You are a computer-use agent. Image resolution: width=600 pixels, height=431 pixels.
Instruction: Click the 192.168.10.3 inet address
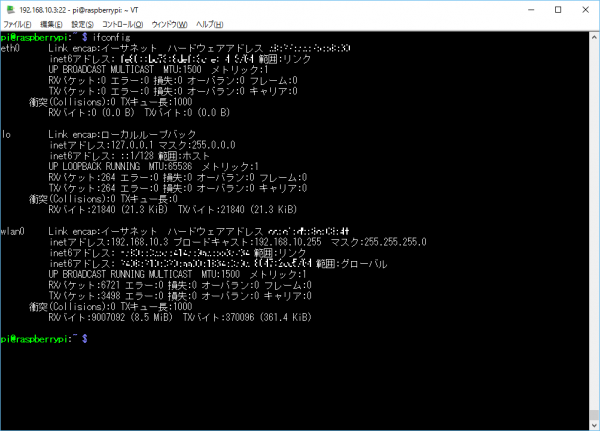click(140, 242)
